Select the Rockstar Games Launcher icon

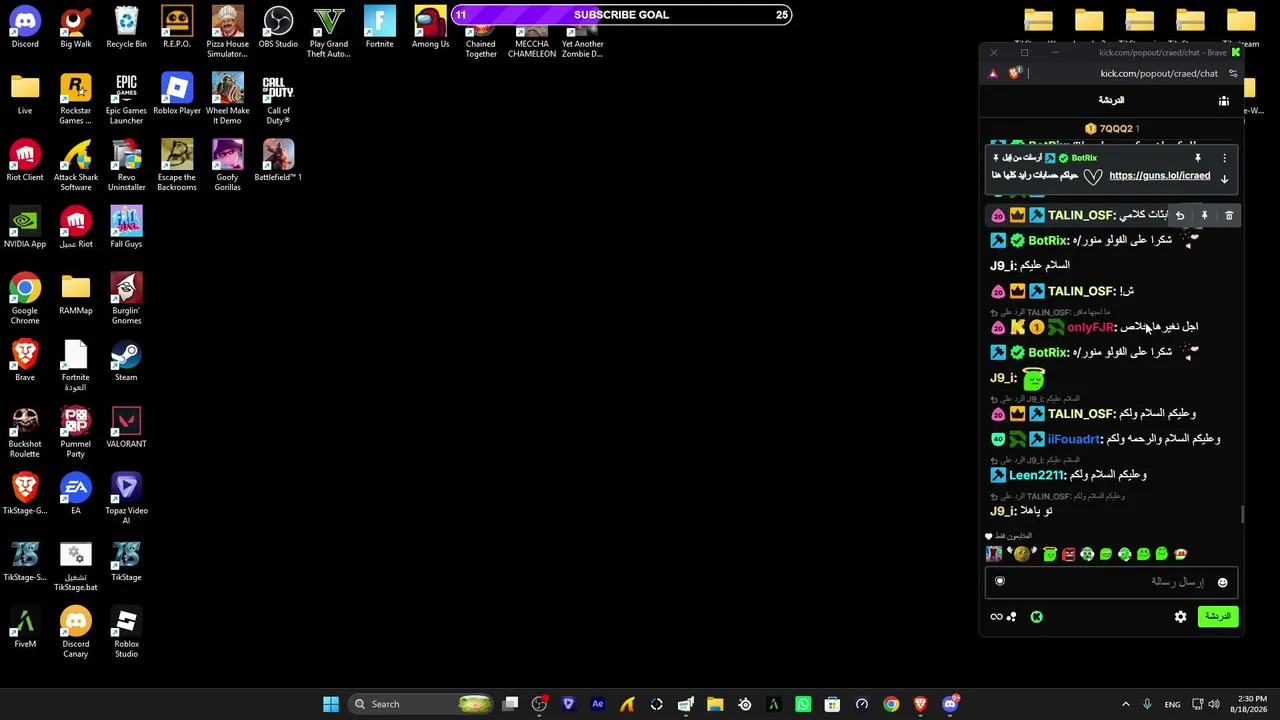pyautogui.click(x=76, y=99)
